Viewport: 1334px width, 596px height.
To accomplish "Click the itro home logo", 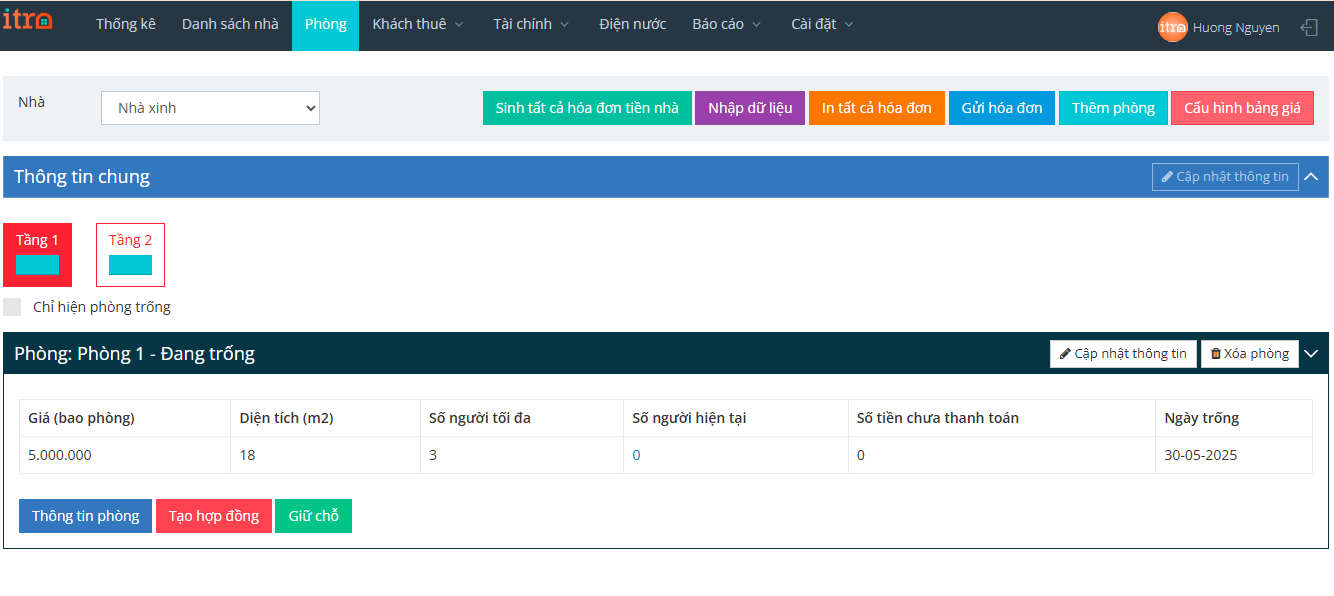I will point(27,21).
